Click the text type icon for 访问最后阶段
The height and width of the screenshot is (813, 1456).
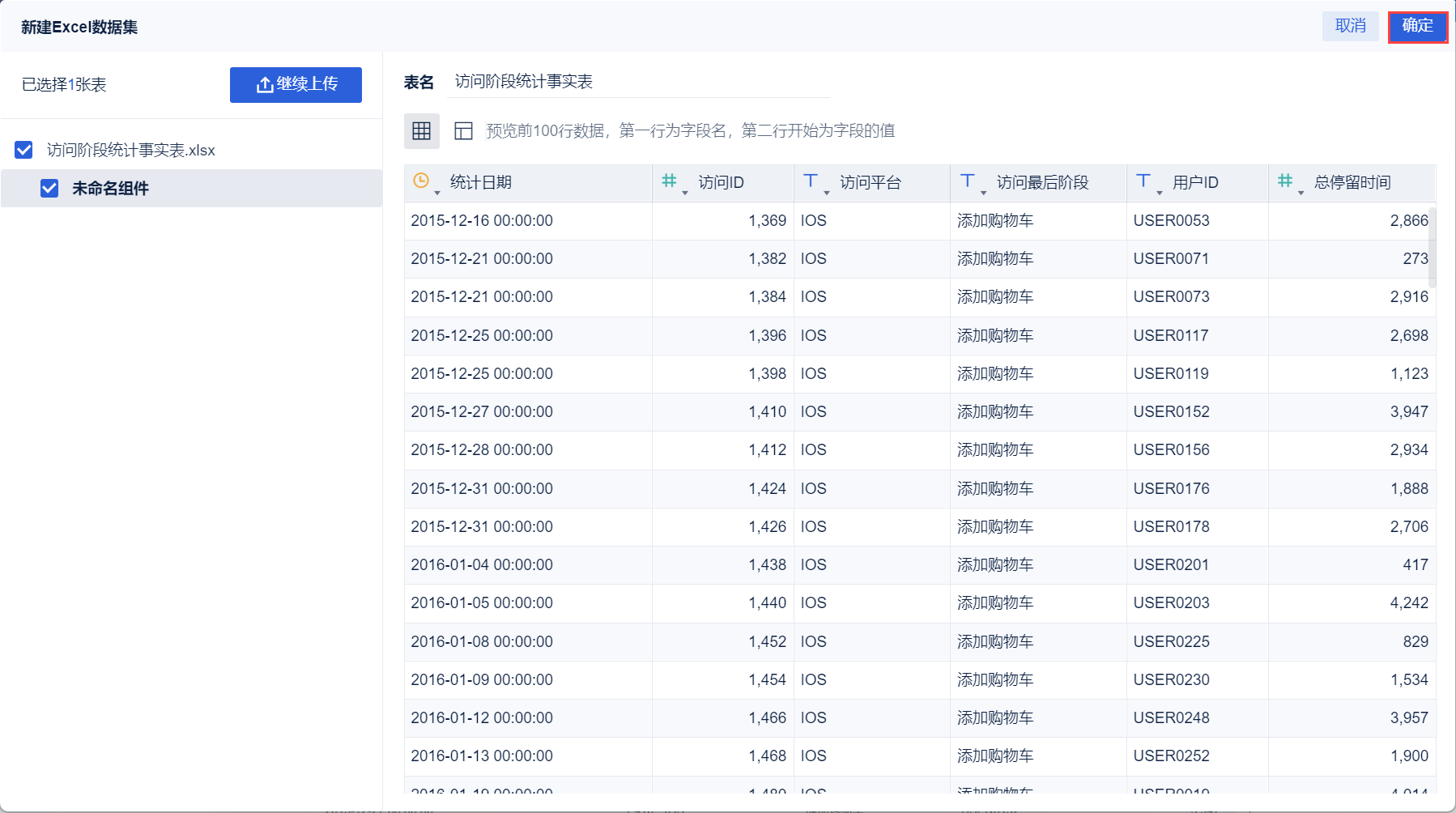coord(968,181)
